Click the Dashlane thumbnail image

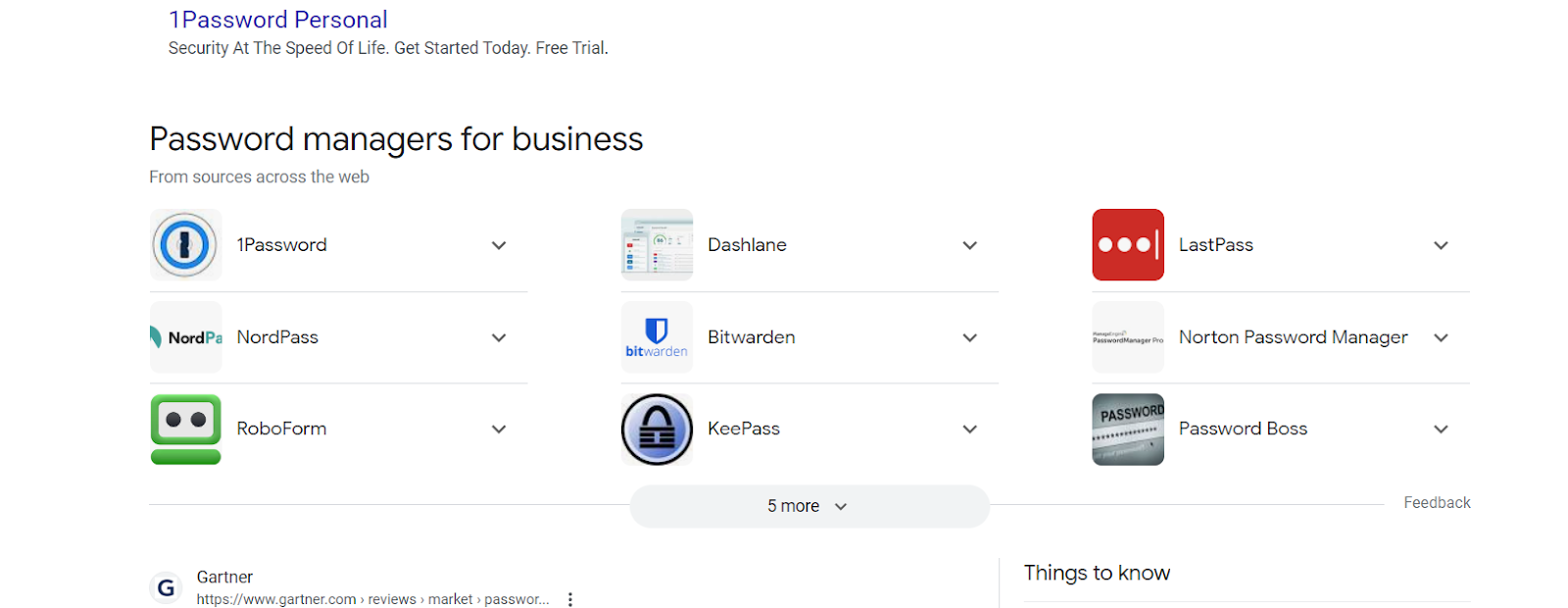[657, 245]
